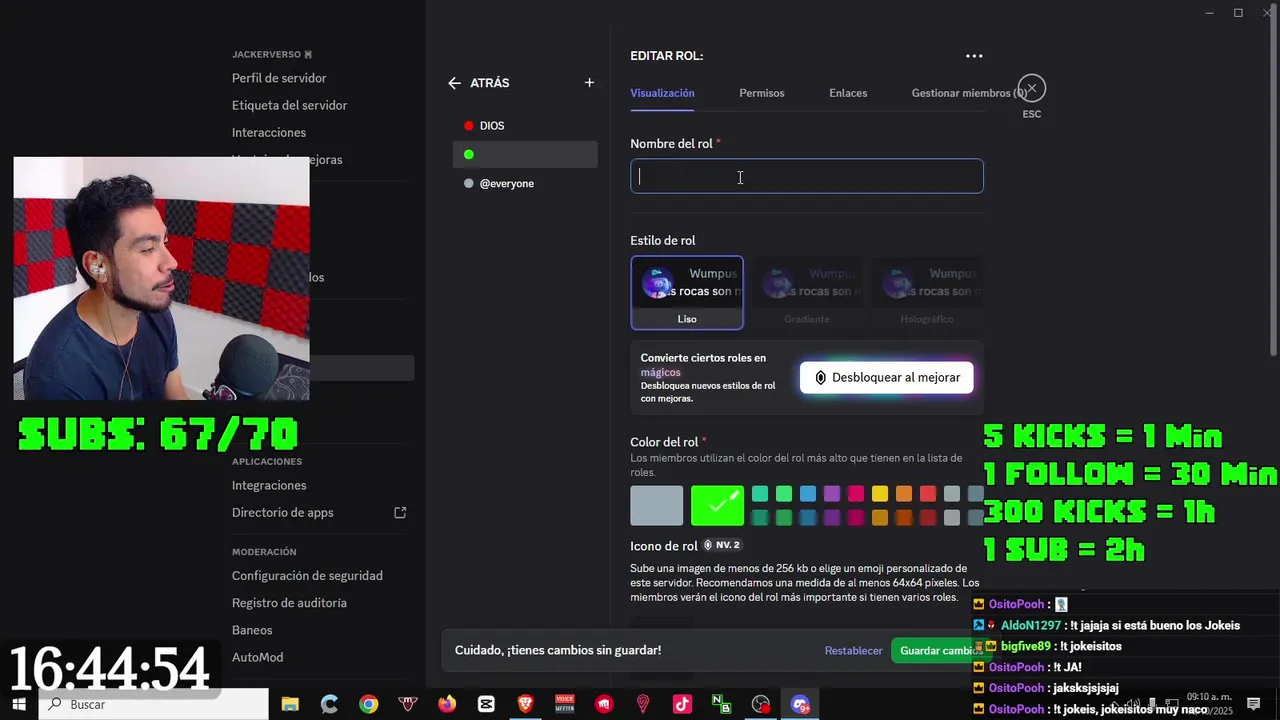The height and width of the screenshot is (720, 1280).
Task: Open Etiqueta del servidor settings
Action: coord(290,105)
